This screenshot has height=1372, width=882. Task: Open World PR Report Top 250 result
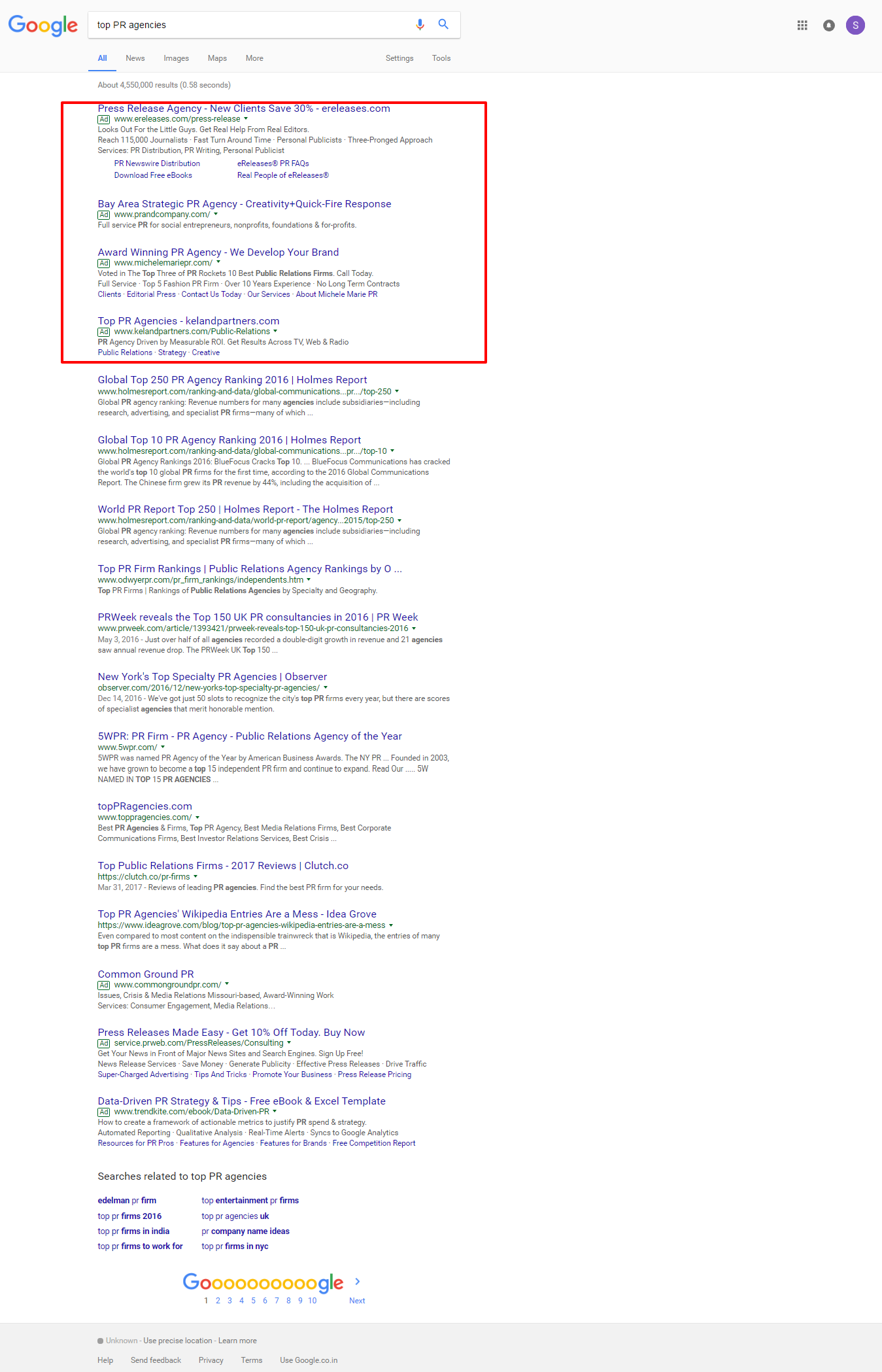click(x=245, y=509)
